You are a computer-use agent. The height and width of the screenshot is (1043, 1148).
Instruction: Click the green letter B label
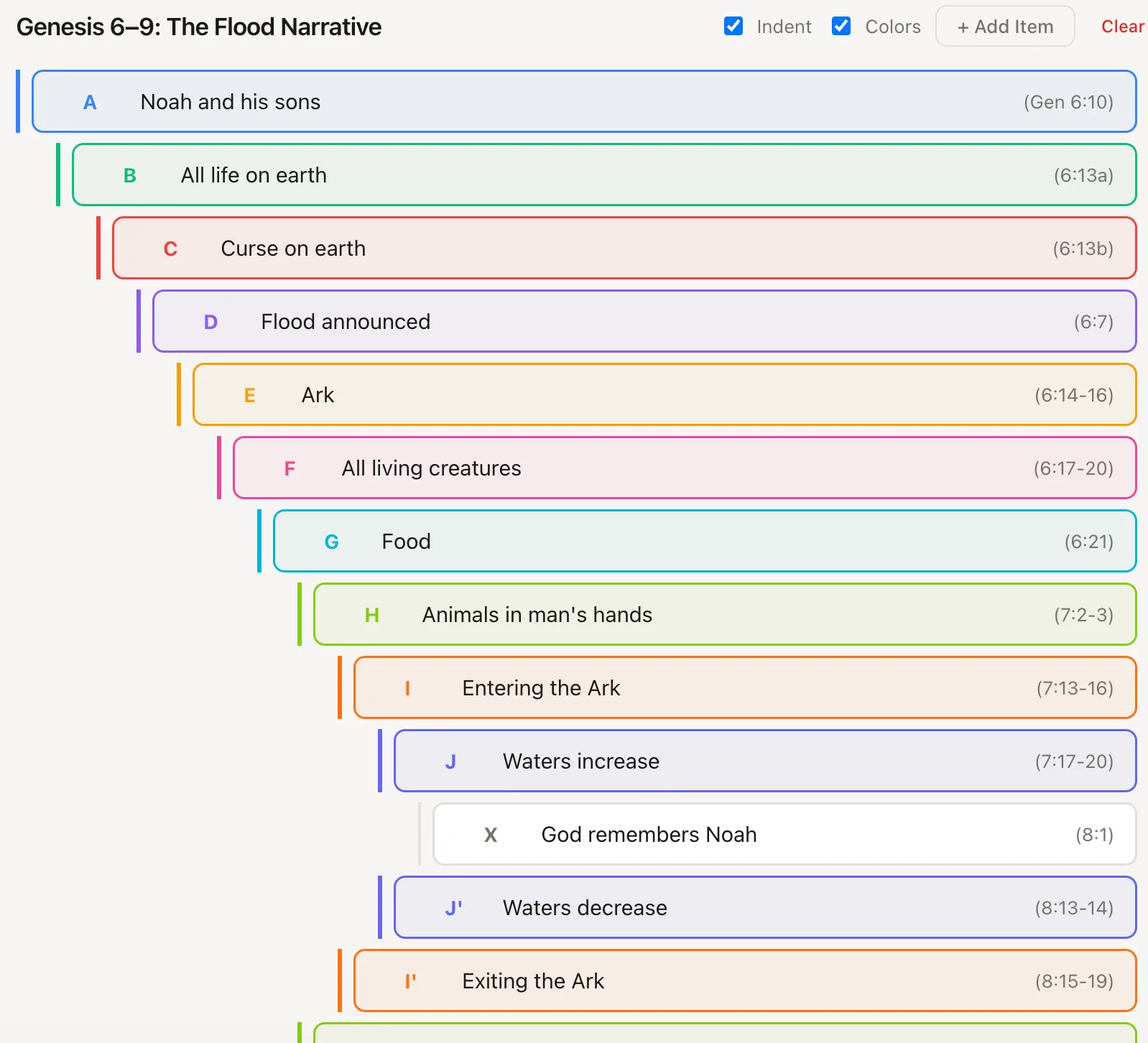click(x=130, y=175)
